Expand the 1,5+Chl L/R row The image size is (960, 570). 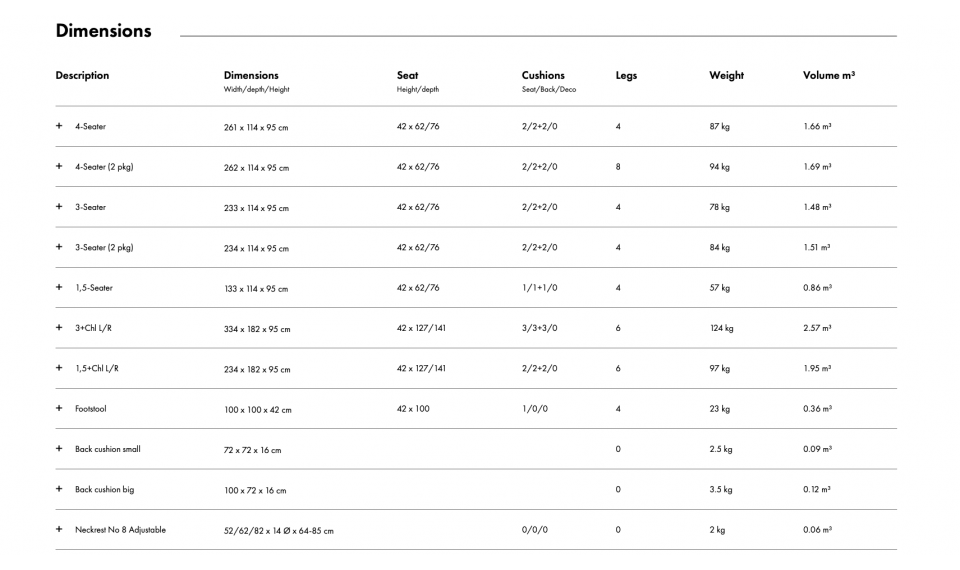click(x=59, y=368)
